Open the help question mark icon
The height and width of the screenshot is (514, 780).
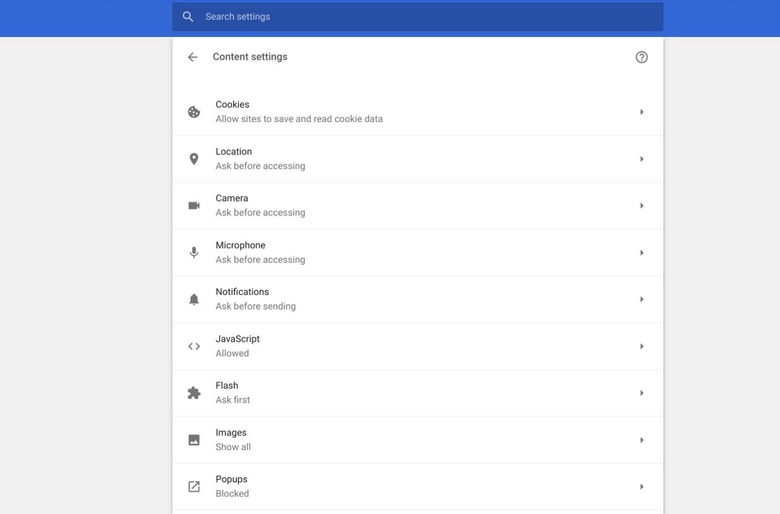point(642,57)
